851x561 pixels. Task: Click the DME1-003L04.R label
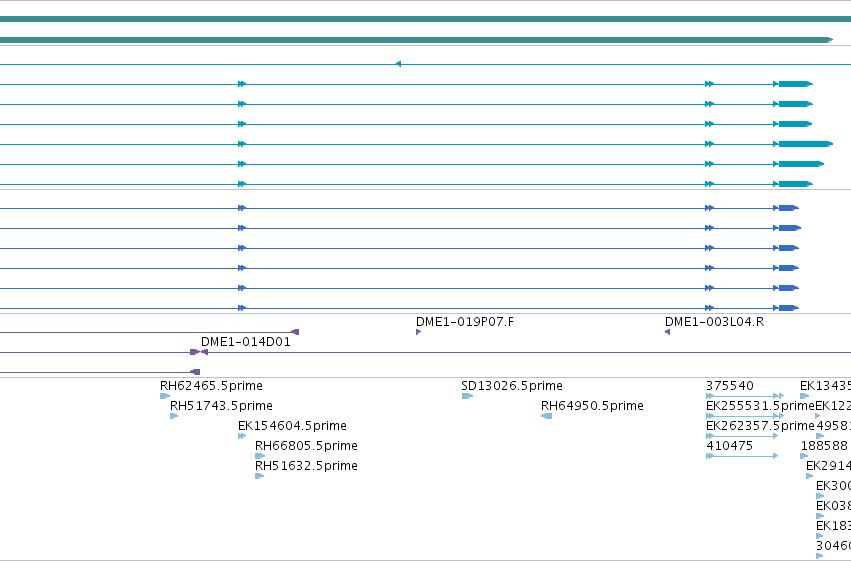tap(714, 322)
